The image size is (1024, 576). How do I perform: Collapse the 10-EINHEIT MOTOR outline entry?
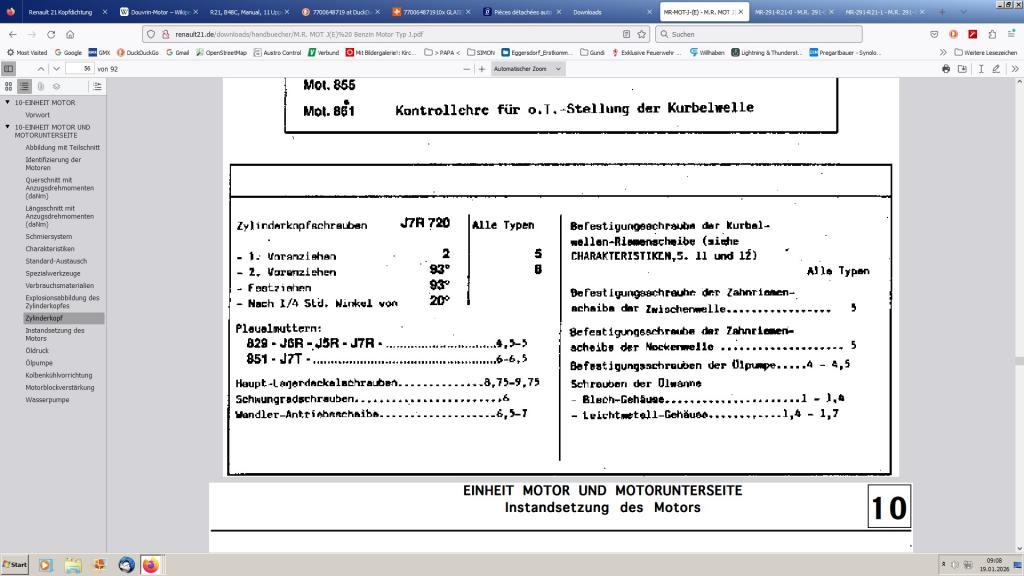coord(8,102)
